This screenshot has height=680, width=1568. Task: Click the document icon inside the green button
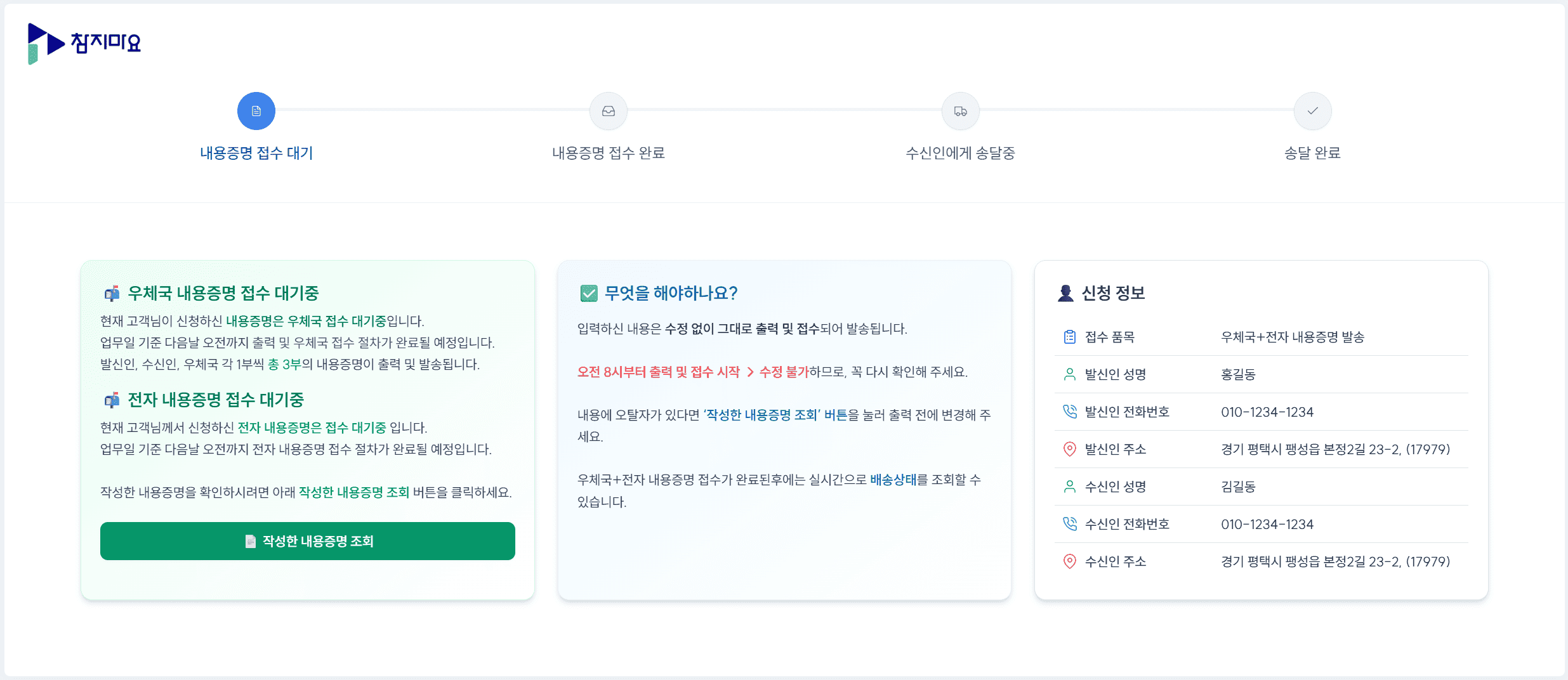[x=249, y=541]
